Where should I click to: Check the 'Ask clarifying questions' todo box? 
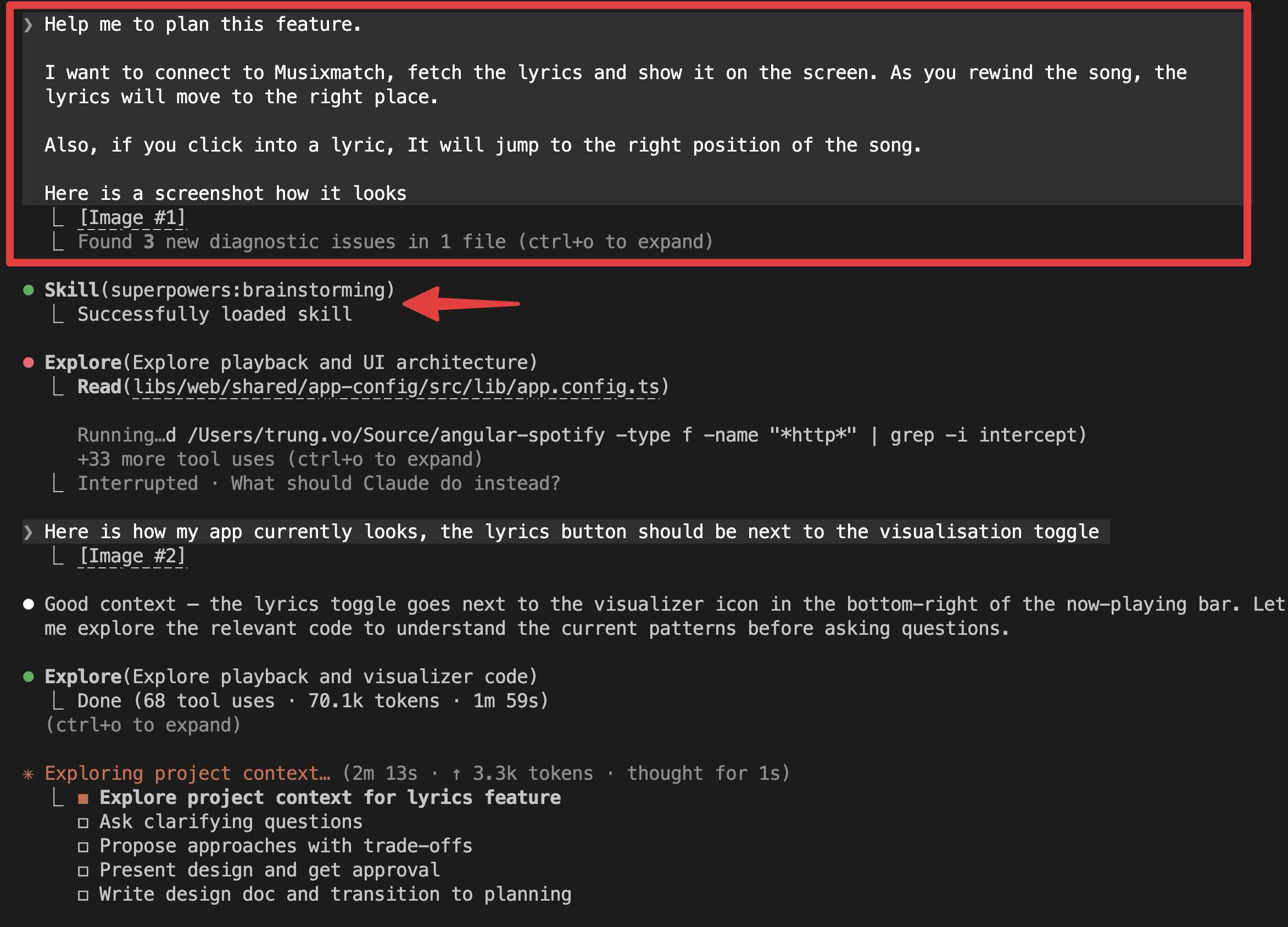[83, 823]
